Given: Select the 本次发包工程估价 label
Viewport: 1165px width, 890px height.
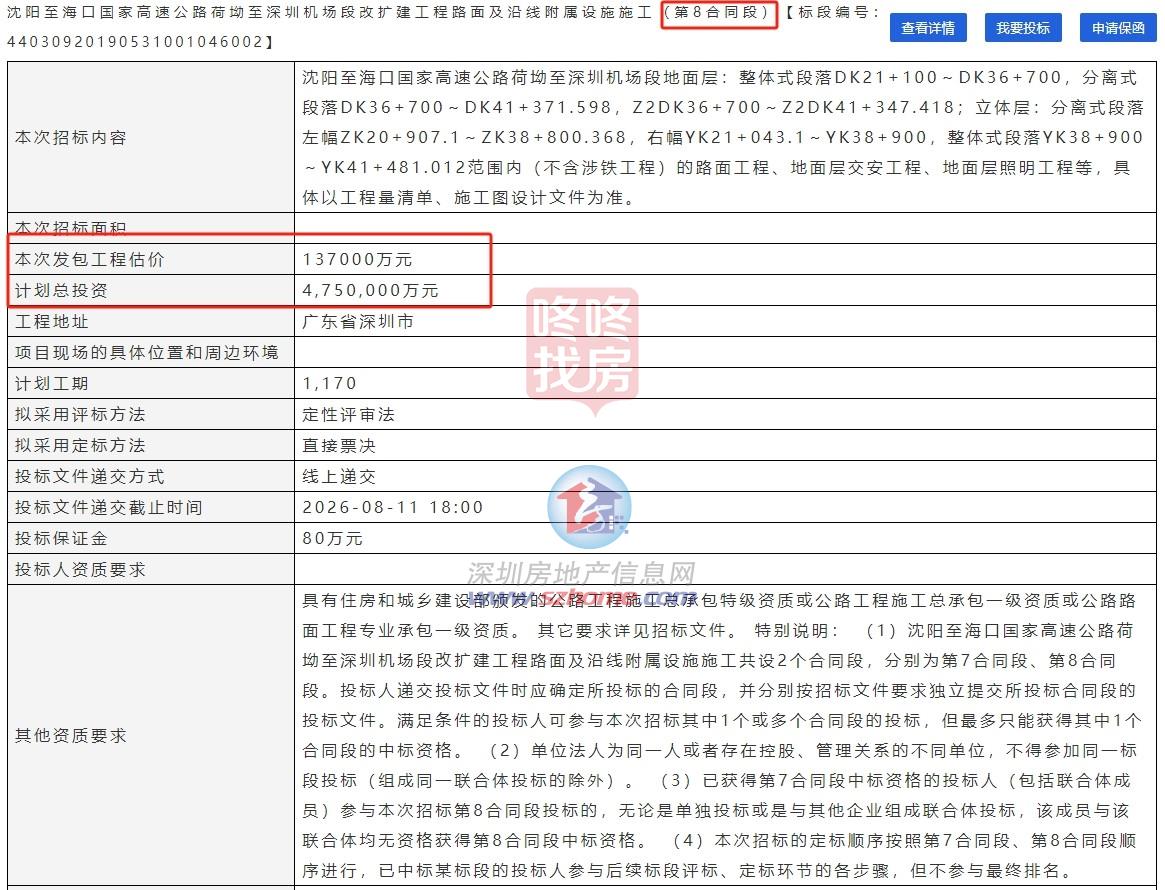Looking at the screenshot, I should tap(90, 259).
